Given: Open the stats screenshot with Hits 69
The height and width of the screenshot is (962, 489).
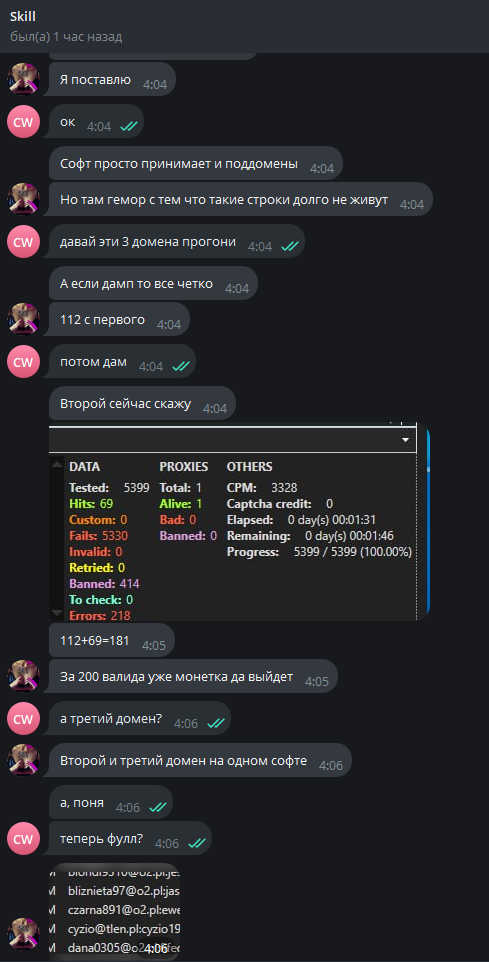Looking at the screenshot, I should 239,521.
